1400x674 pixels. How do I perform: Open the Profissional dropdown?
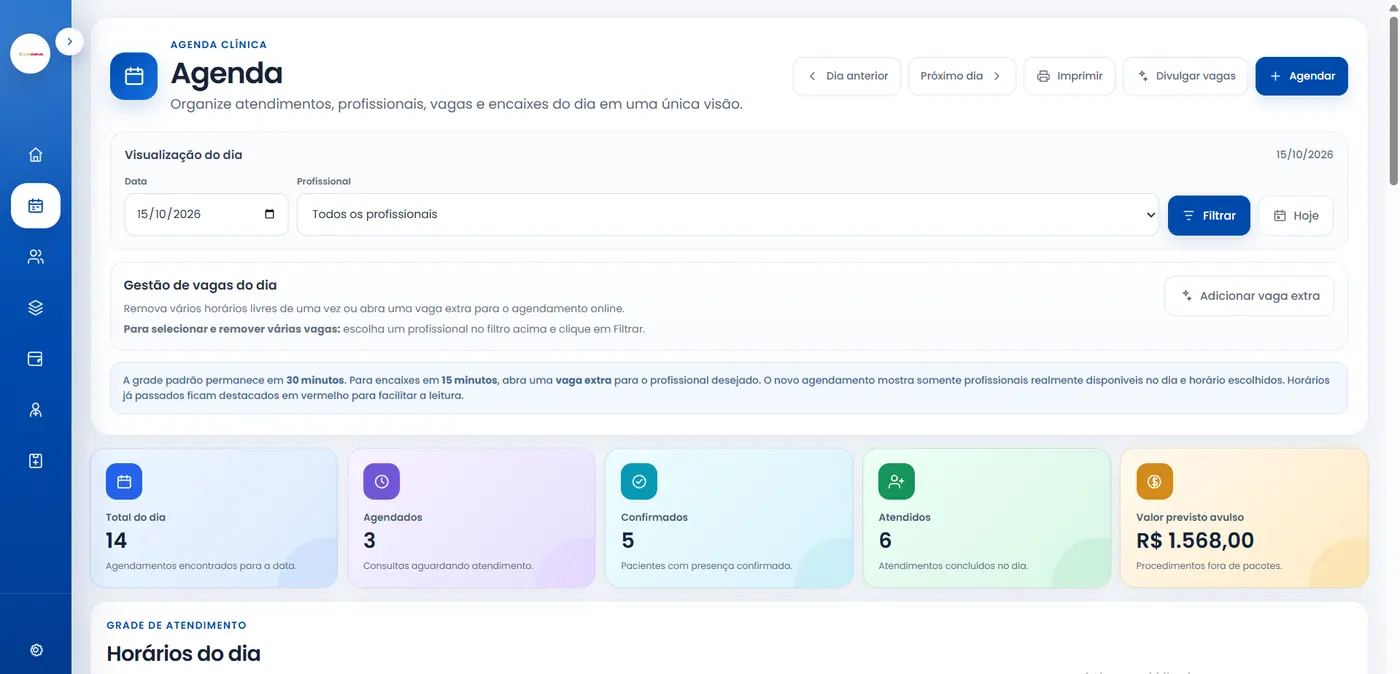[728, 214]
